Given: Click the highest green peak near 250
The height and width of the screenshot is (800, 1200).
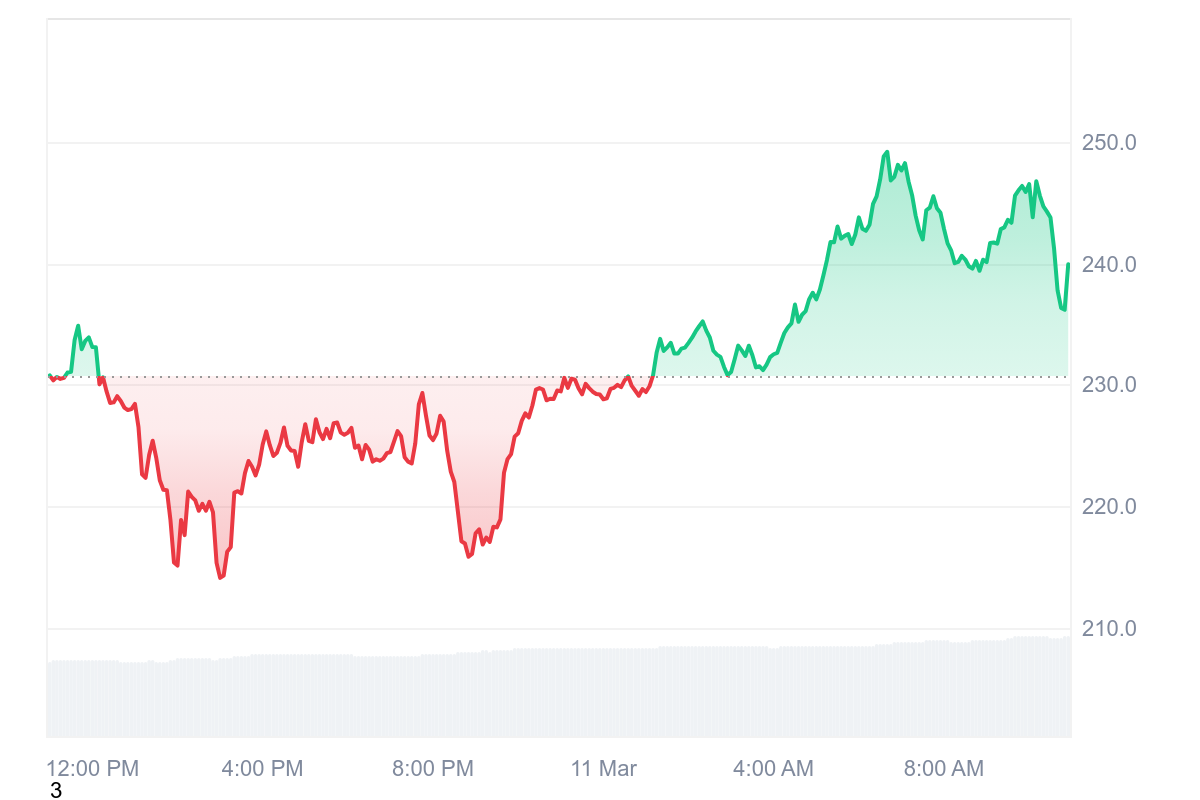Looking at the screenshot, I should point(886,153).
